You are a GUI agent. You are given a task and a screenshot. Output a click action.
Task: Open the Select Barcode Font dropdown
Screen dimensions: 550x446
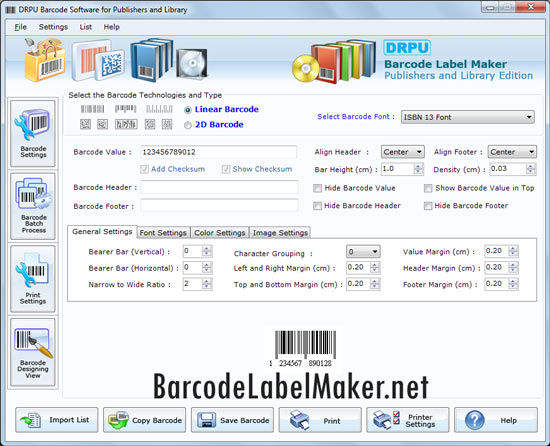point(468,117)
